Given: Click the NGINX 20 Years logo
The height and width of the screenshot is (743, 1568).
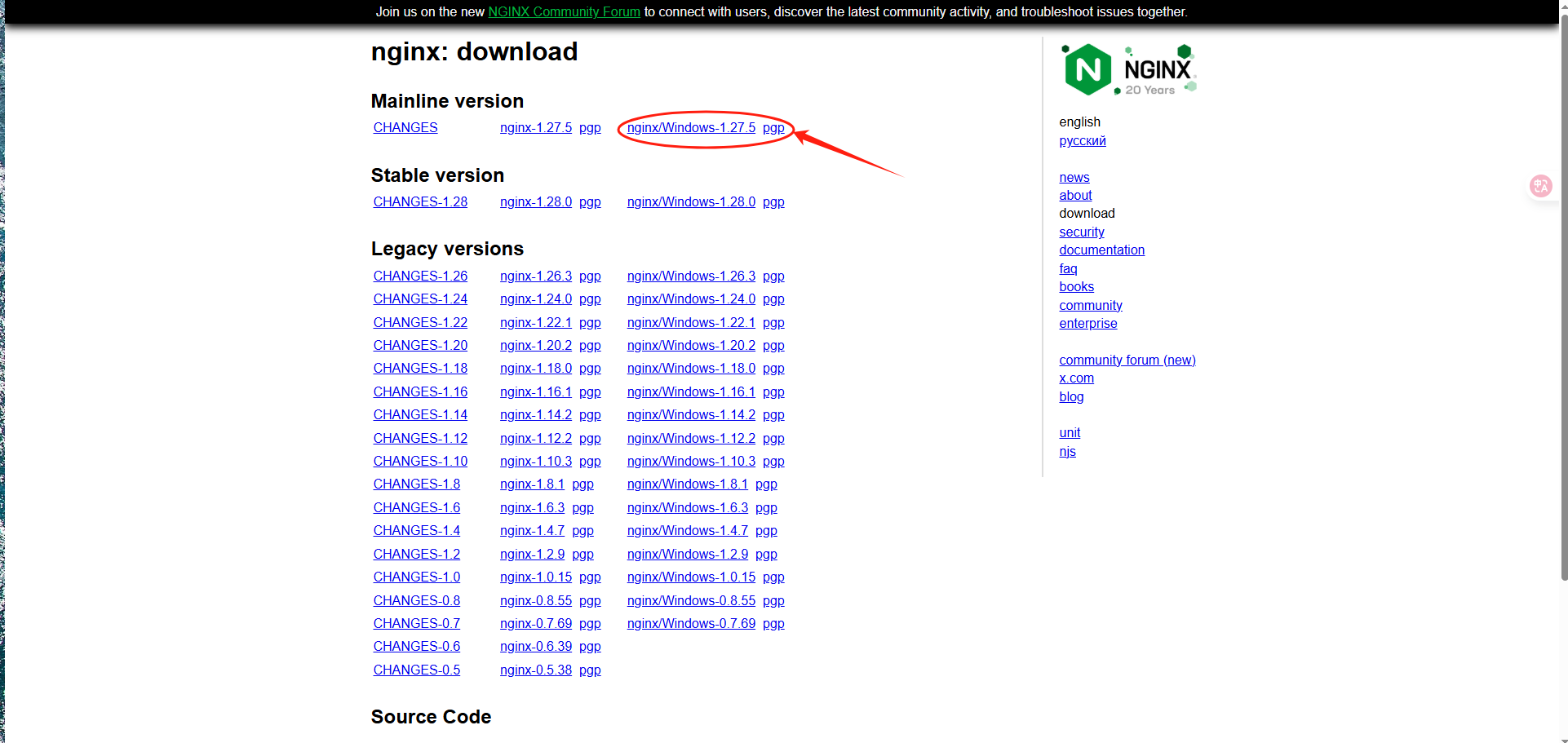Looking at the screenshot, I should (x=1128, y=70).
